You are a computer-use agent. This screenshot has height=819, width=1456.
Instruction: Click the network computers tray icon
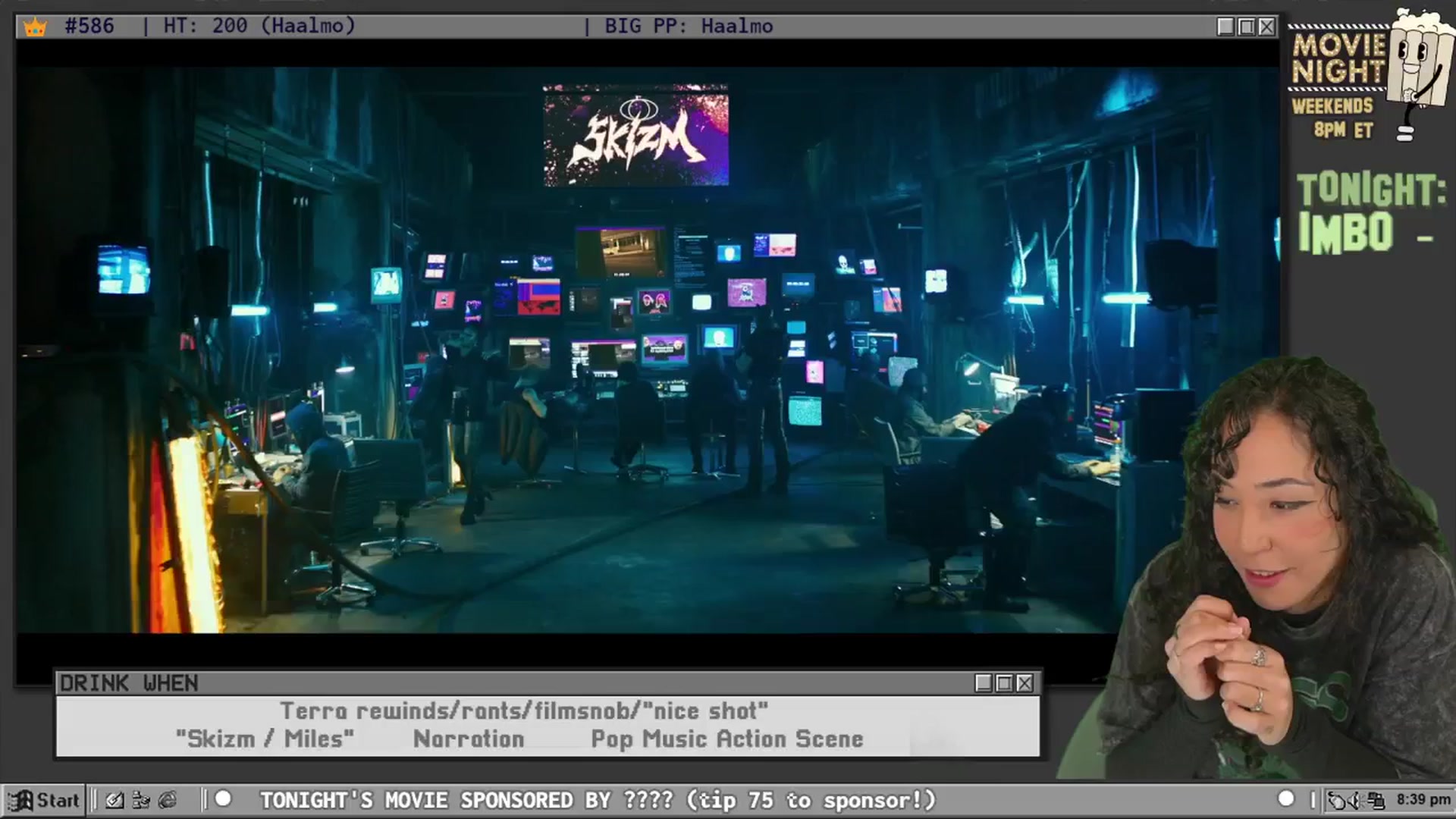1376,800
